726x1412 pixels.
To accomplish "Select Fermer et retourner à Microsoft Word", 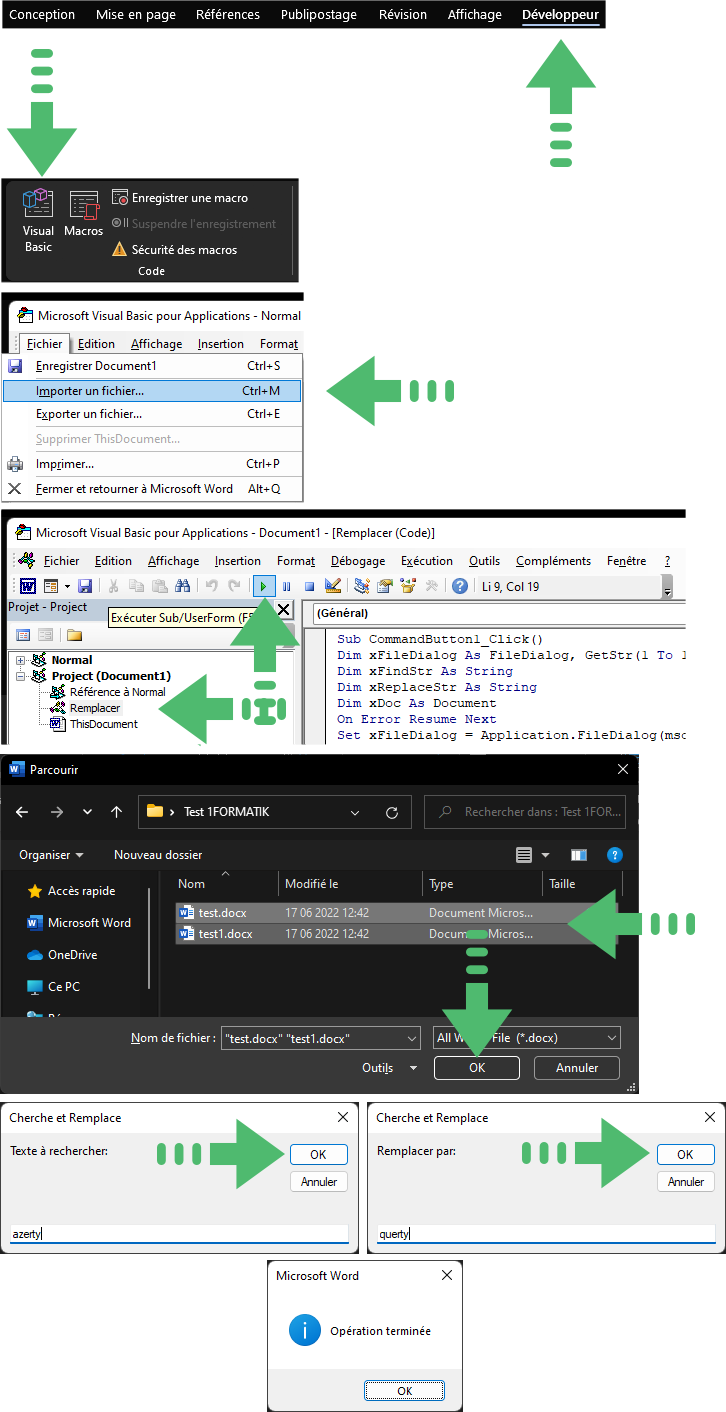I will 152,489.
